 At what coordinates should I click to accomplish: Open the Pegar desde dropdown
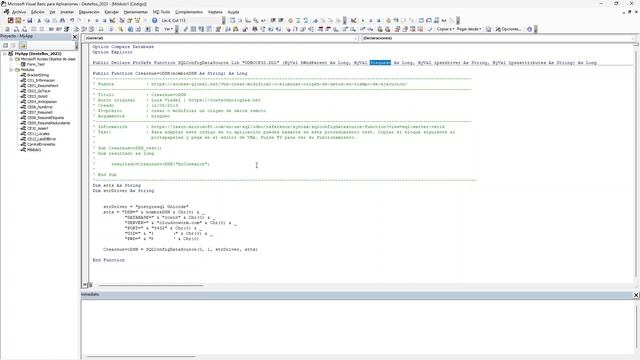469,29
